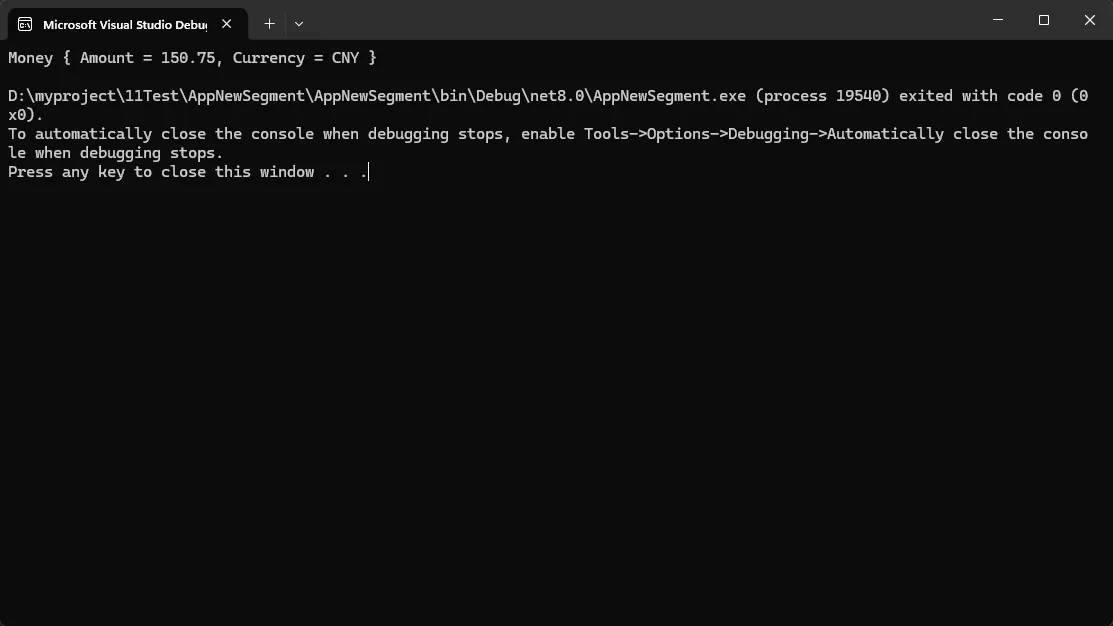Click the text cursor after the prompt
Viewport: 1113px width, 626px height.
click(369, 172)
